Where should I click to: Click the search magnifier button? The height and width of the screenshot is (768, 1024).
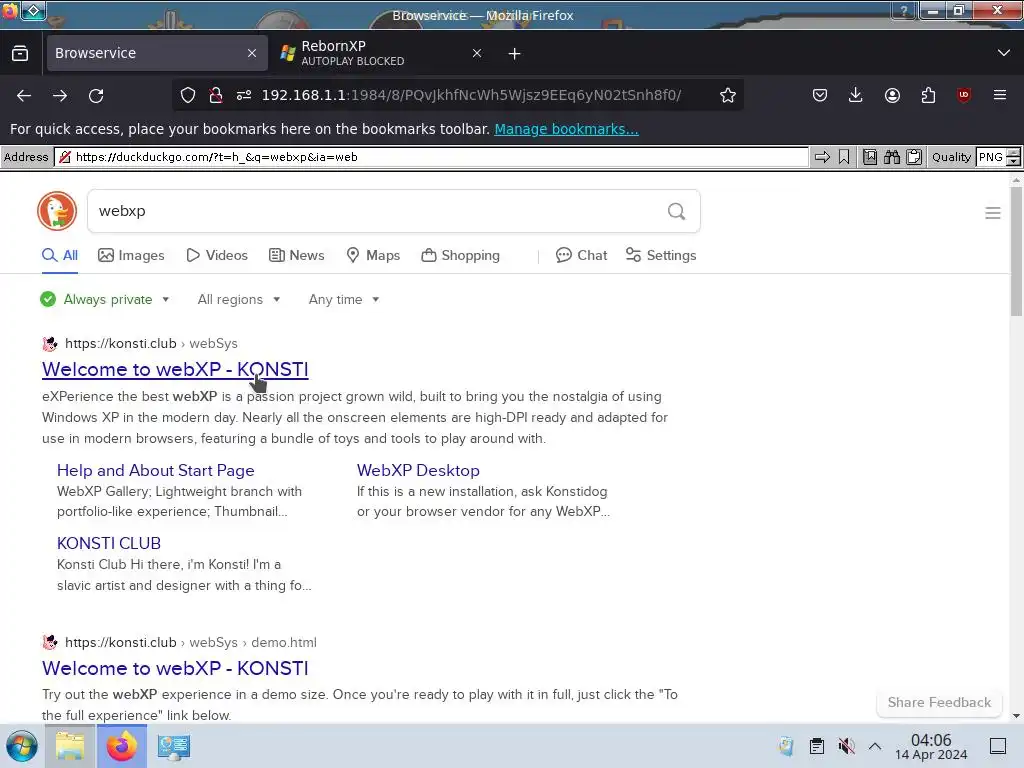(677, 211)
